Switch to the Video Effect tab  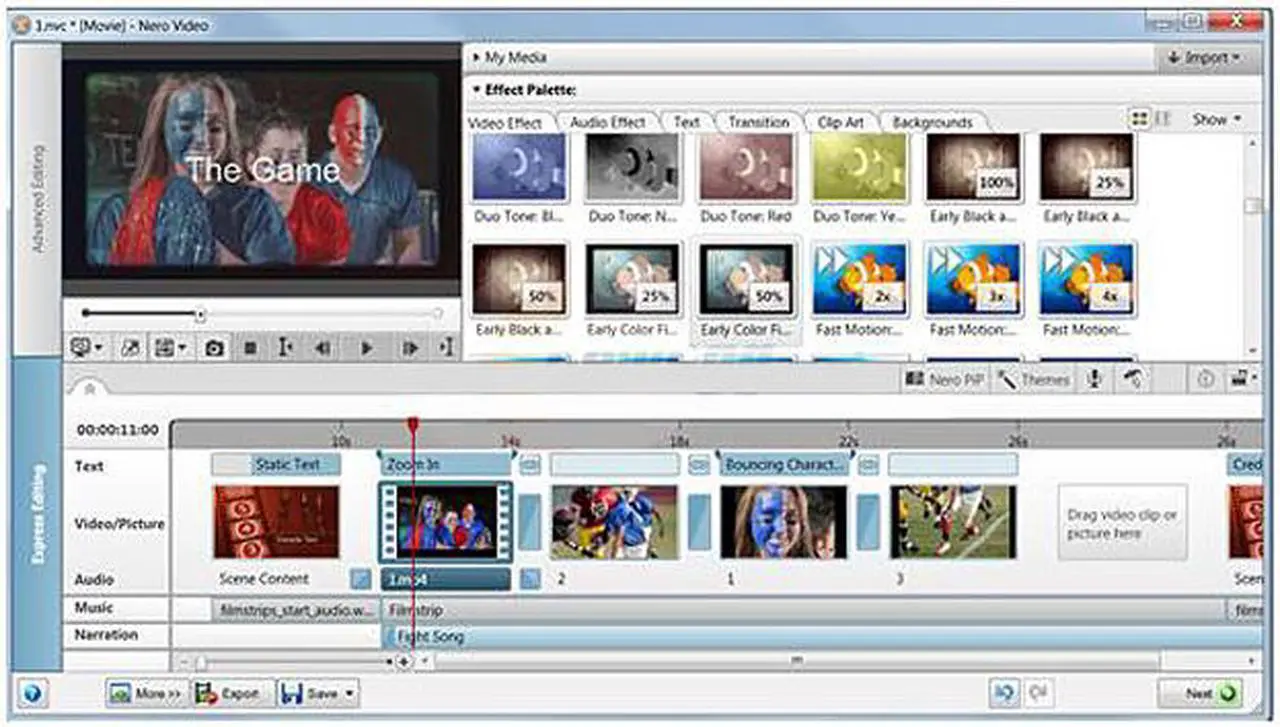(506, 122)
